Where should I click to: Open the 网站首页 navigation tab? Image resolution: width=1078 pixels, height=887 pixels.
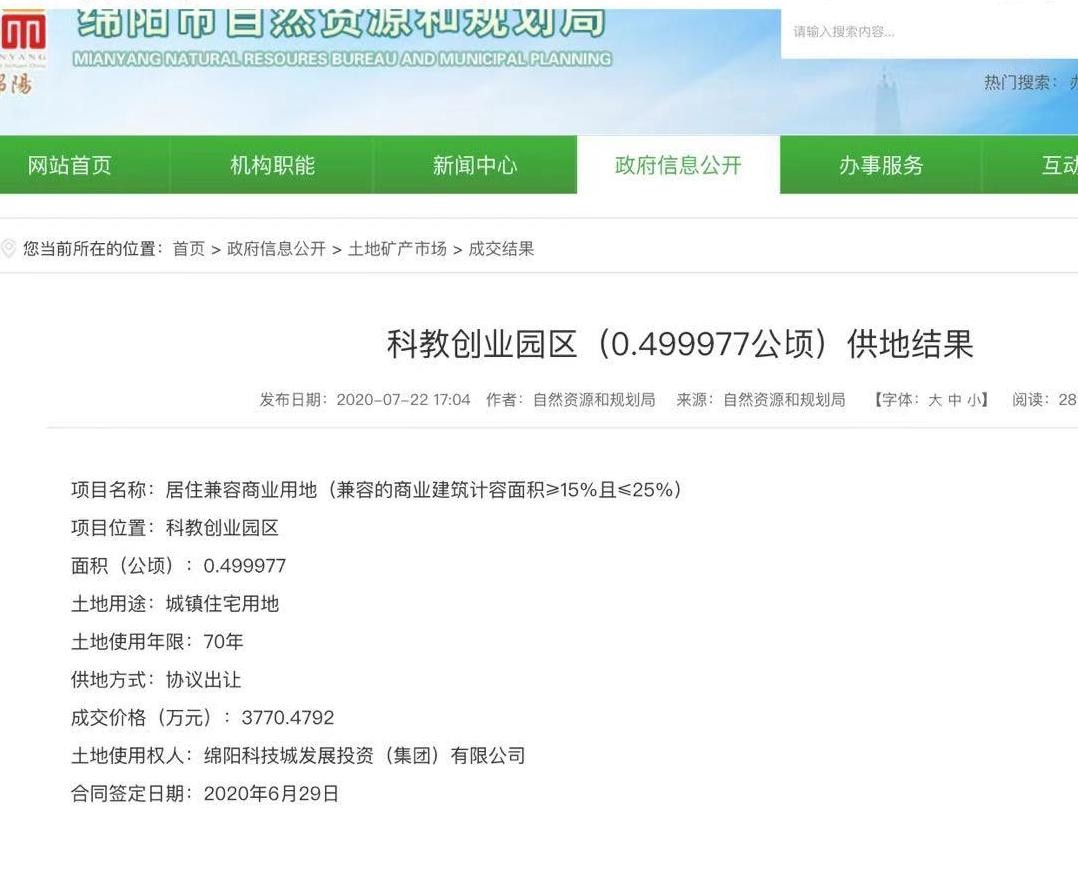[x=69, y=166]
